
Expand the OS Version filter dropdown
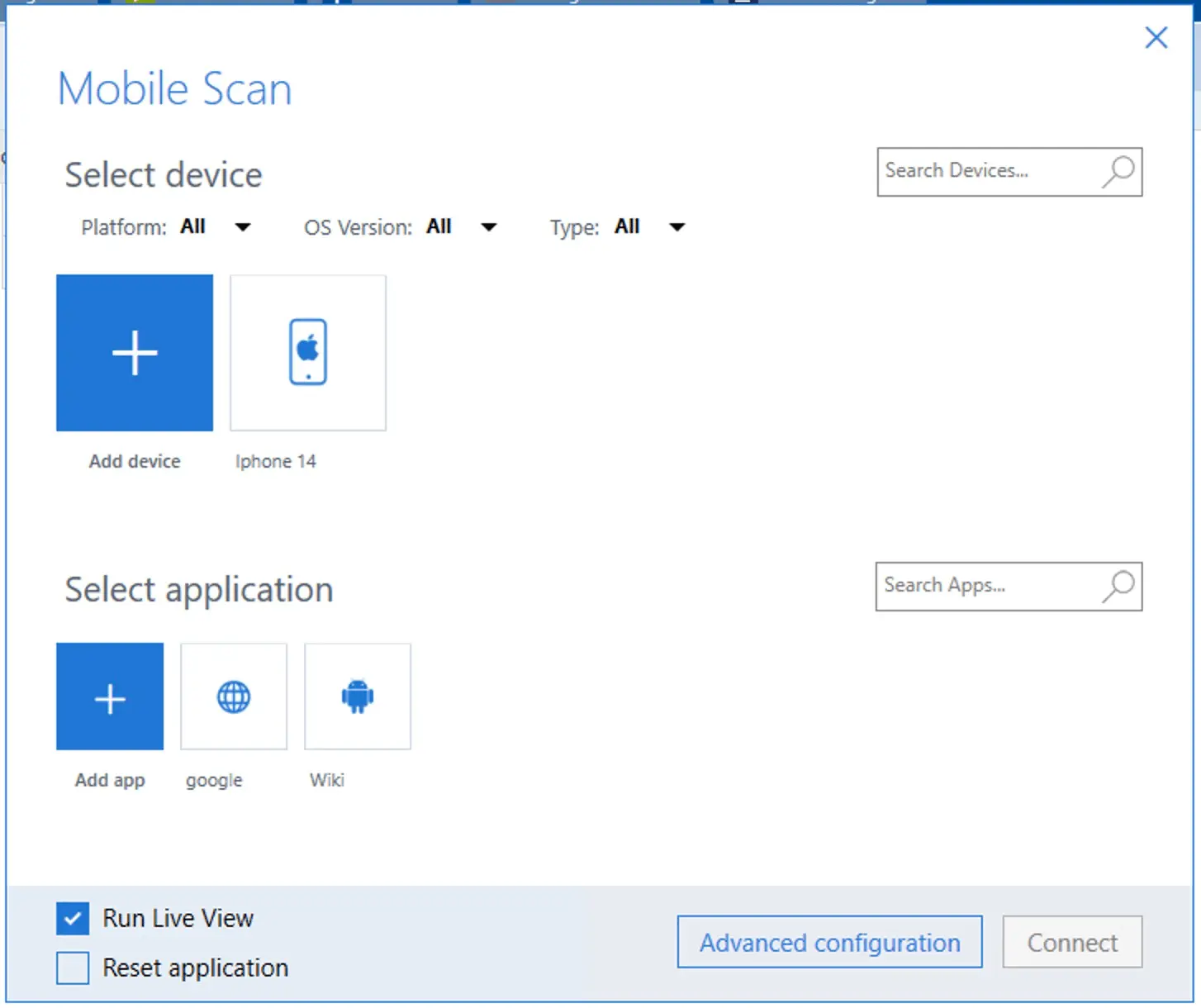(x=488, y=227)
